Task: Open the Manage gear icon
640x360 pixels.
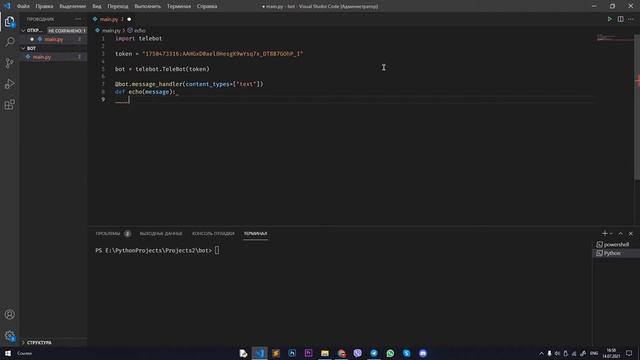Action: 9,336
